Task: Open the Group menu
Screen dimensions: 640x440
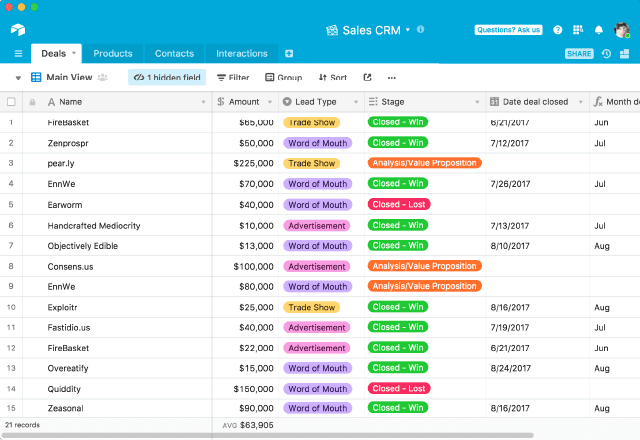Action: [284, 78]
